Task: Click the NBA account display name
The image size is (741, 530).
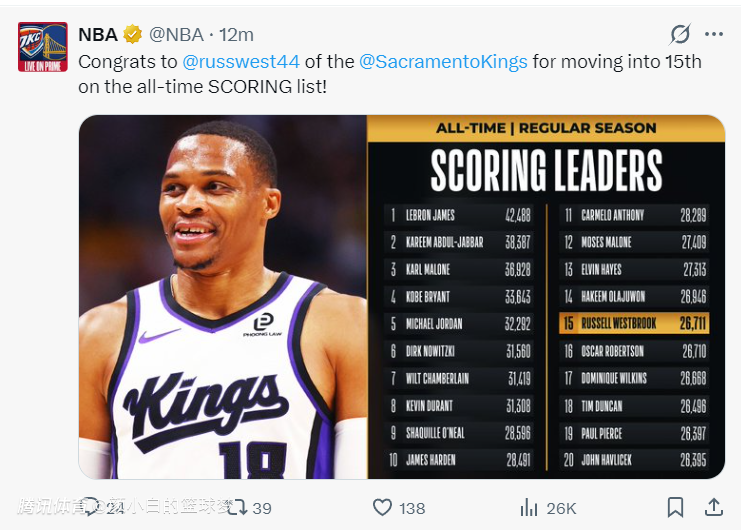Action: [98, 35]
